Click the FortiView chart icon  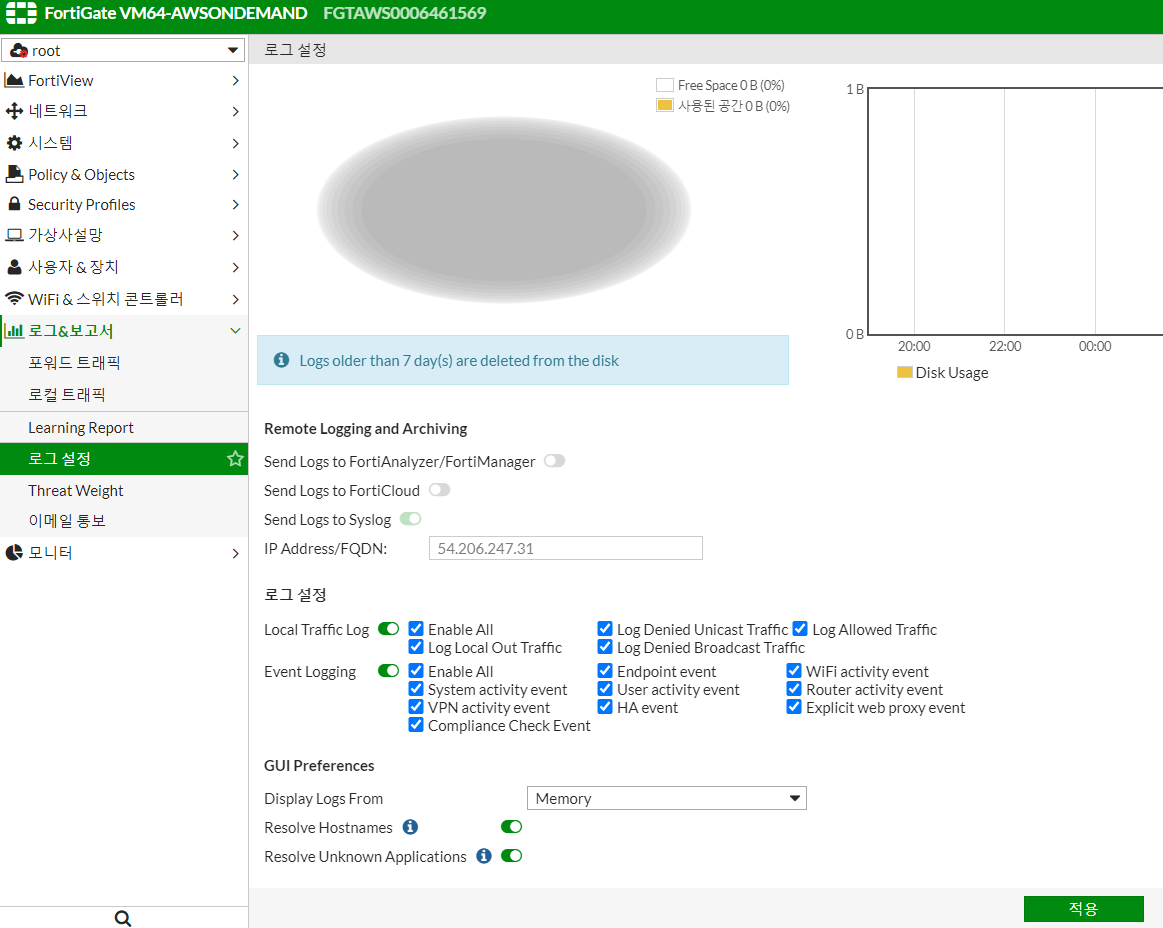tap(14, 80)
